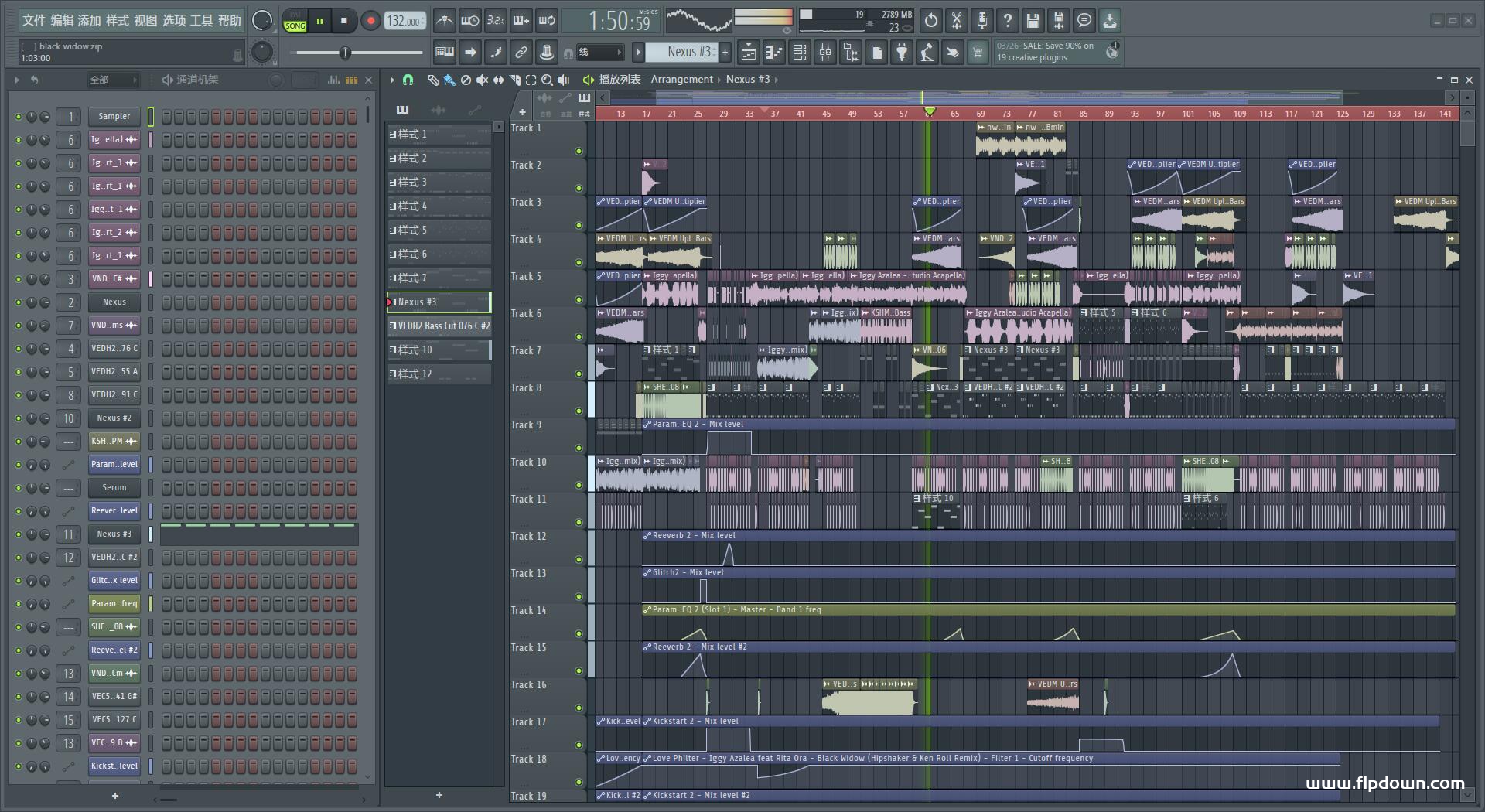Mute the Nexus channel LED

coord(18,302)
